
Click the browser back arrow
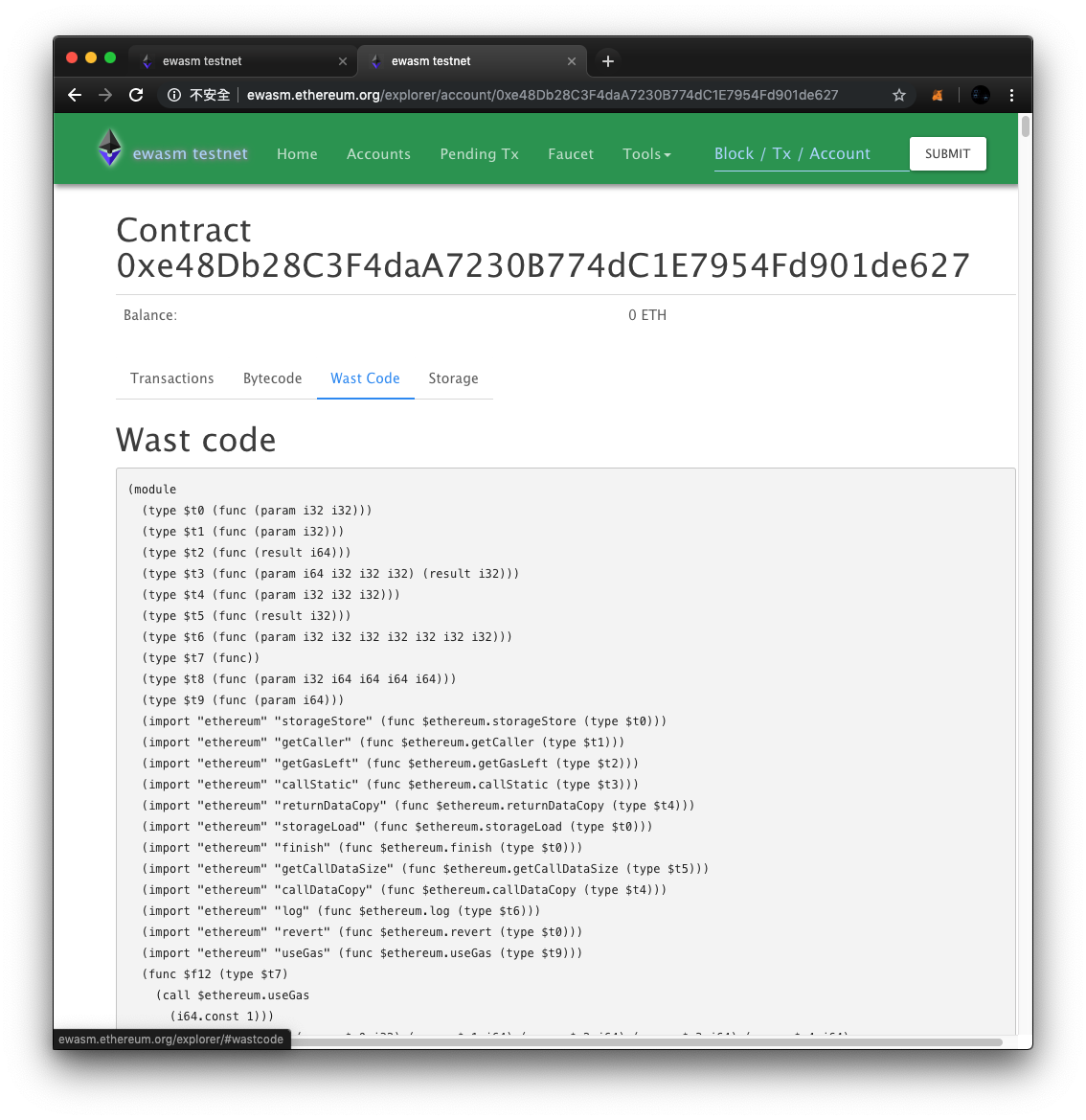pyautogui.click(x=75, y=95)
